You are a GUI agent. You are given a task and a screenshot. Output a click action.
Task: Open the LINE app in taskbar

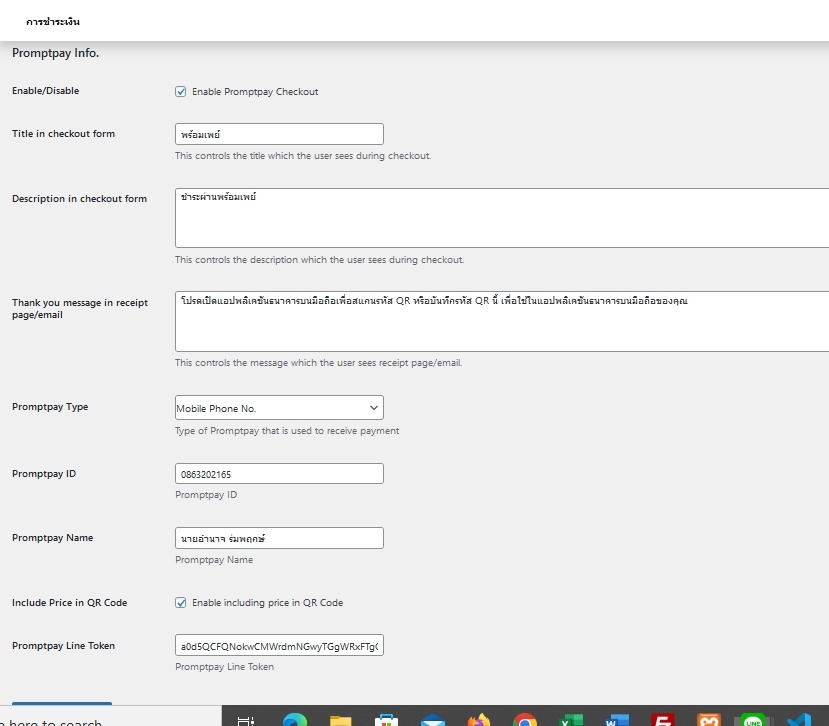click(x=752, y=719)
